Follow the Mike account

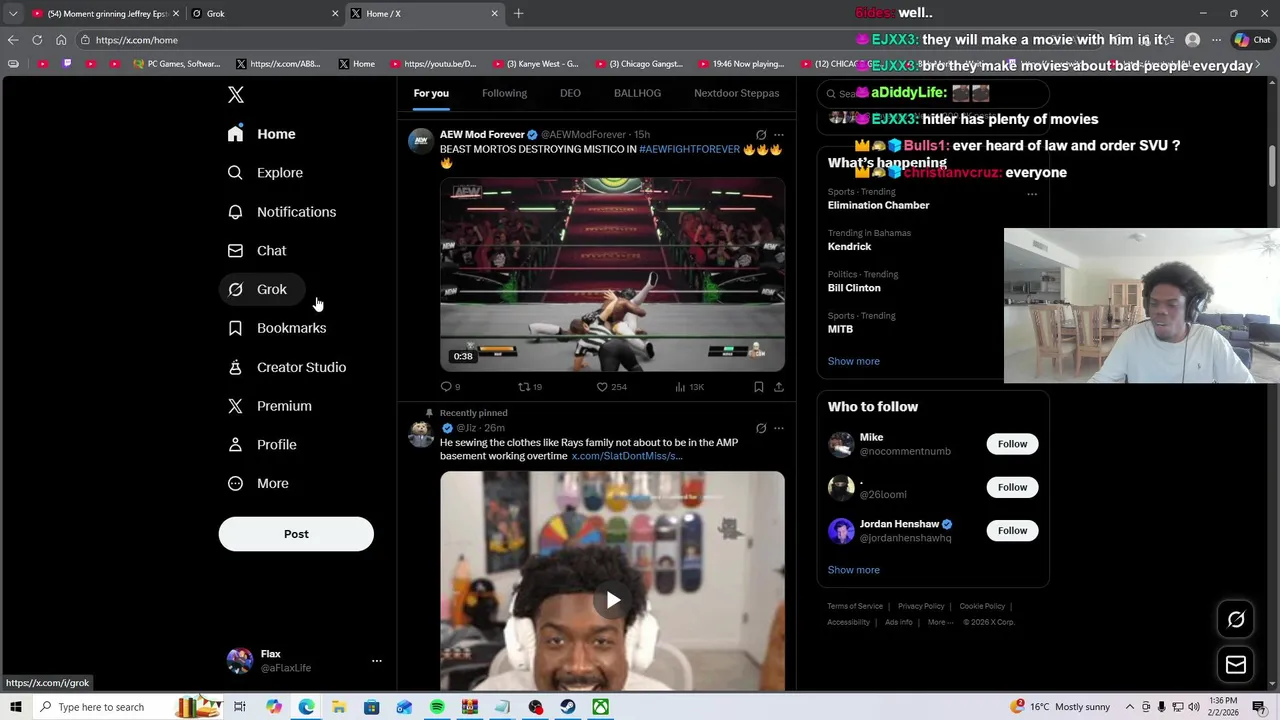(x=1012, y=444)
